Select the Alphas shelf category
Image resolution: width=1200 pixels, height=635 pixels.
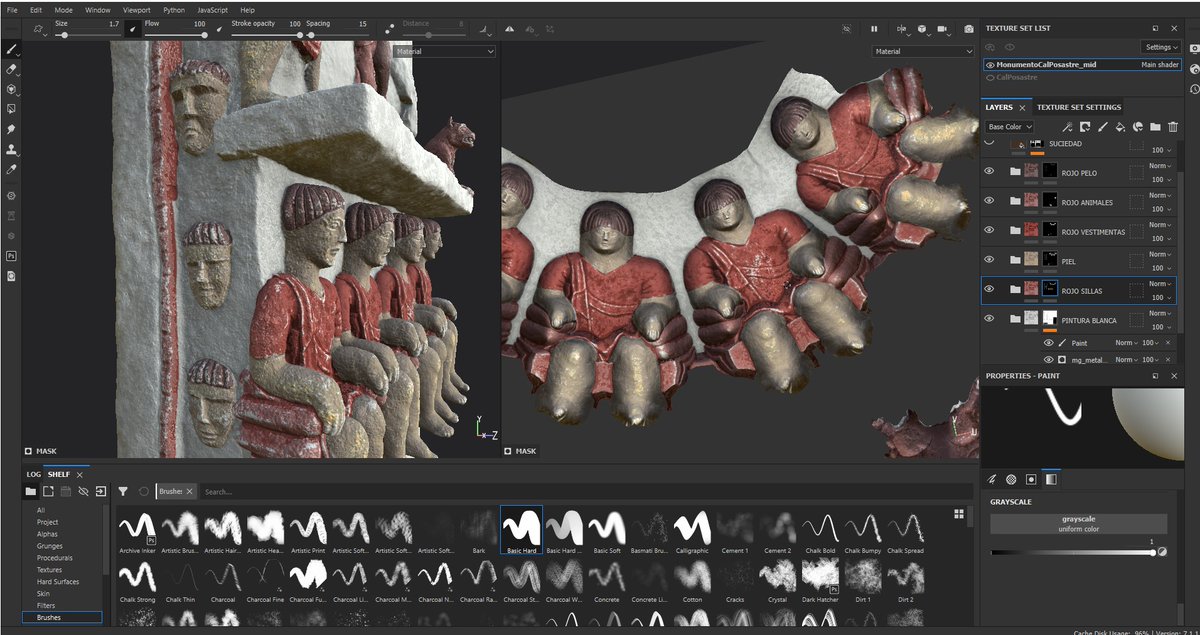pos(47,534)
